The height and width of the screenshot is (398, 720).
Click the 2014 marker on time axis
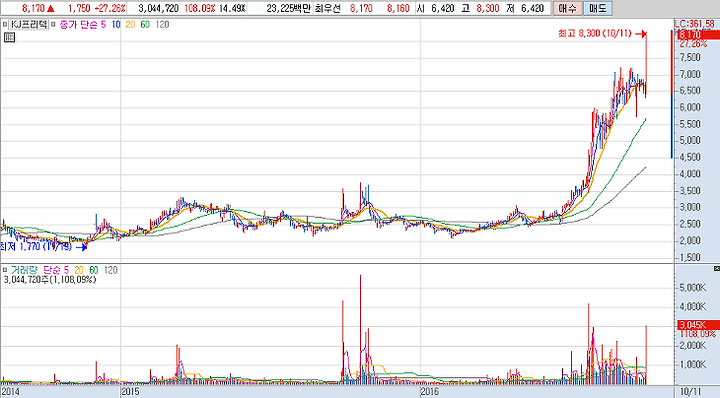[x=10, y=392]
